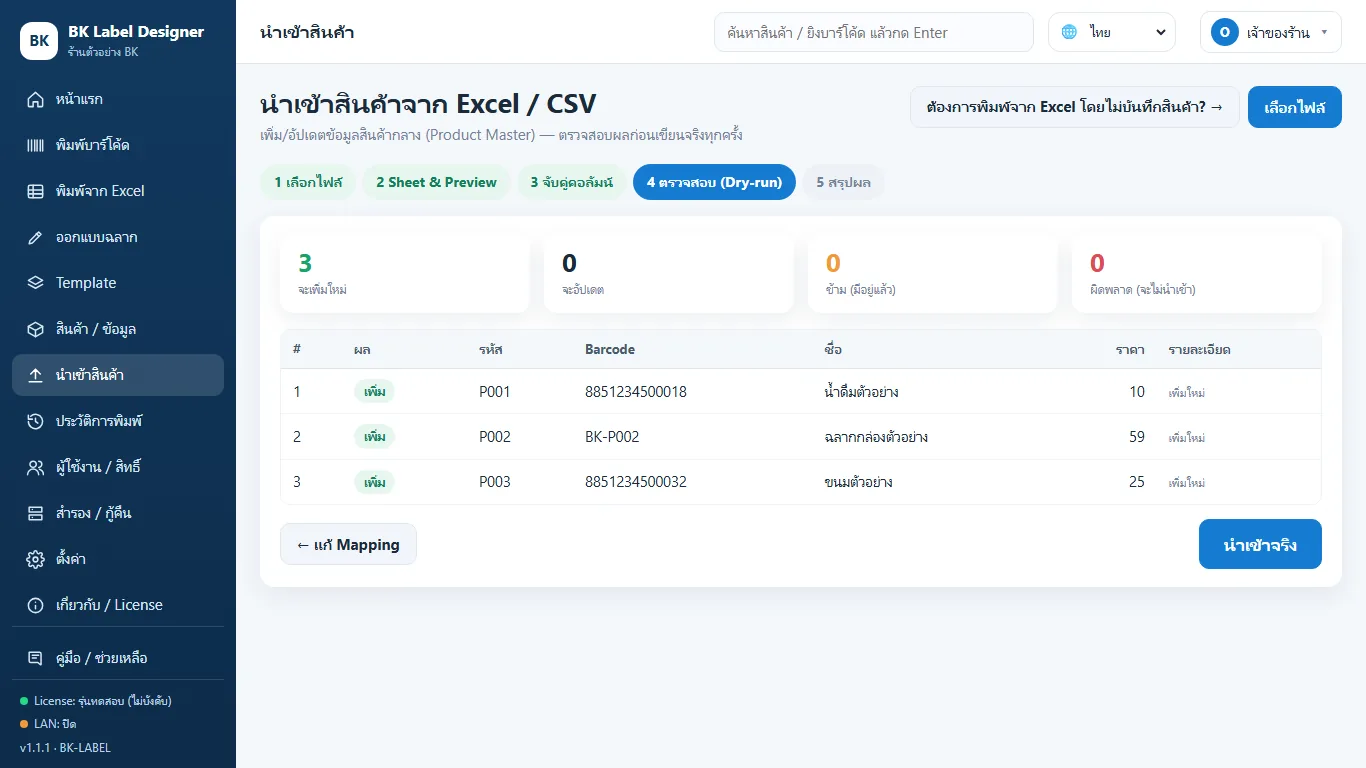This screenshot has width=1366, height=768.
Task: Click the upload icon for นำเข้าสินค้า
Action: point(36,376)
